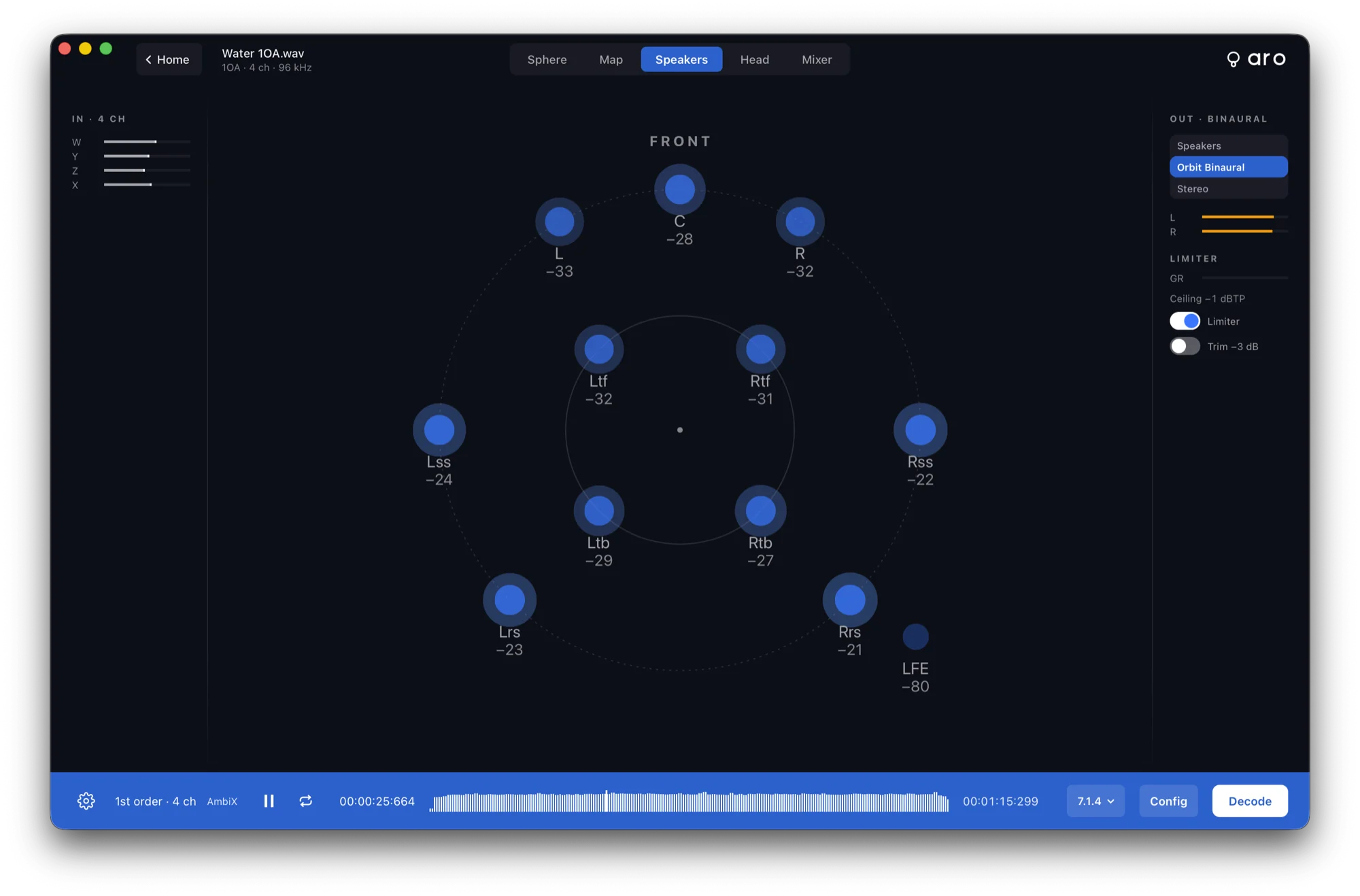The width and height of the screenshot is (1360, 896).
Task: Select the L front speaker node
Action: pyautogui.click(x=559, y=222)
